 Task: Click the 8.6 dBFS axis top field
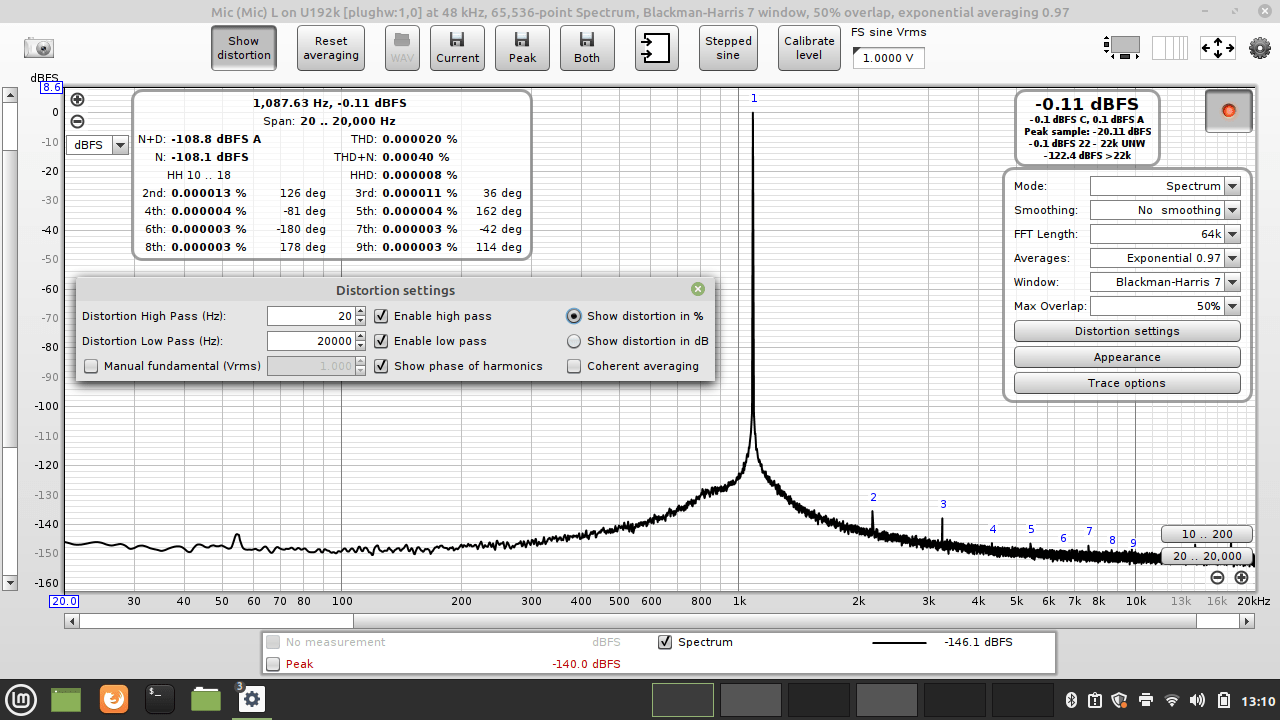52,88
